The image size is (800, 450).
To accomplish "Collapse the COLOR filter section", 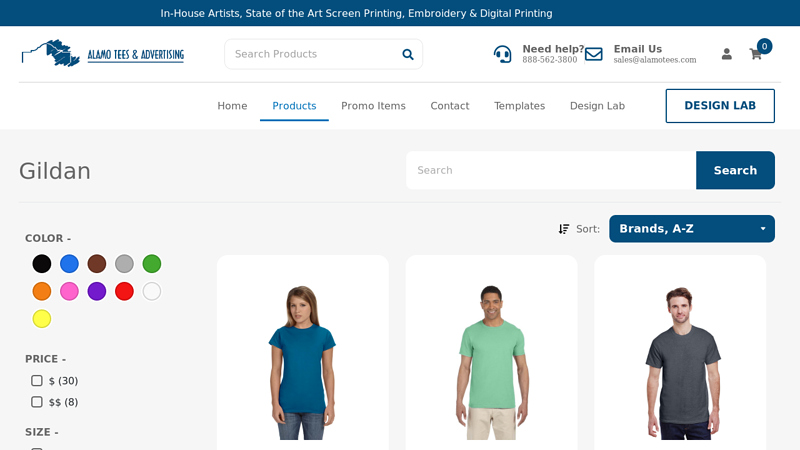I will 48,238.
